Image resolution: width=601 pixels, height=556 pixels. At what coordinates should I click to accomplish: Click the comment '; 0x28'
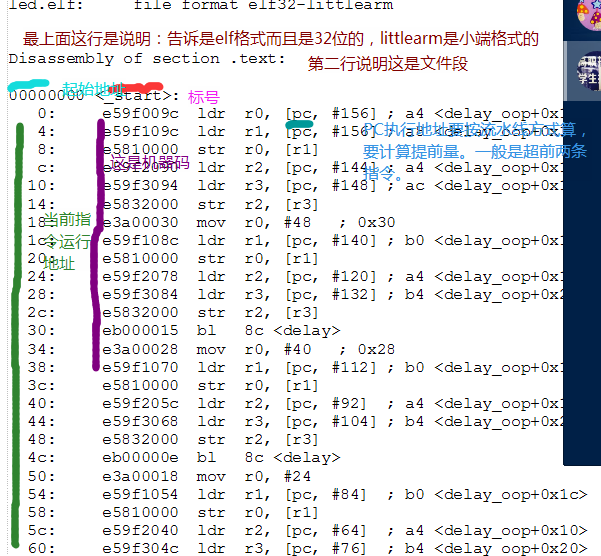367,349
